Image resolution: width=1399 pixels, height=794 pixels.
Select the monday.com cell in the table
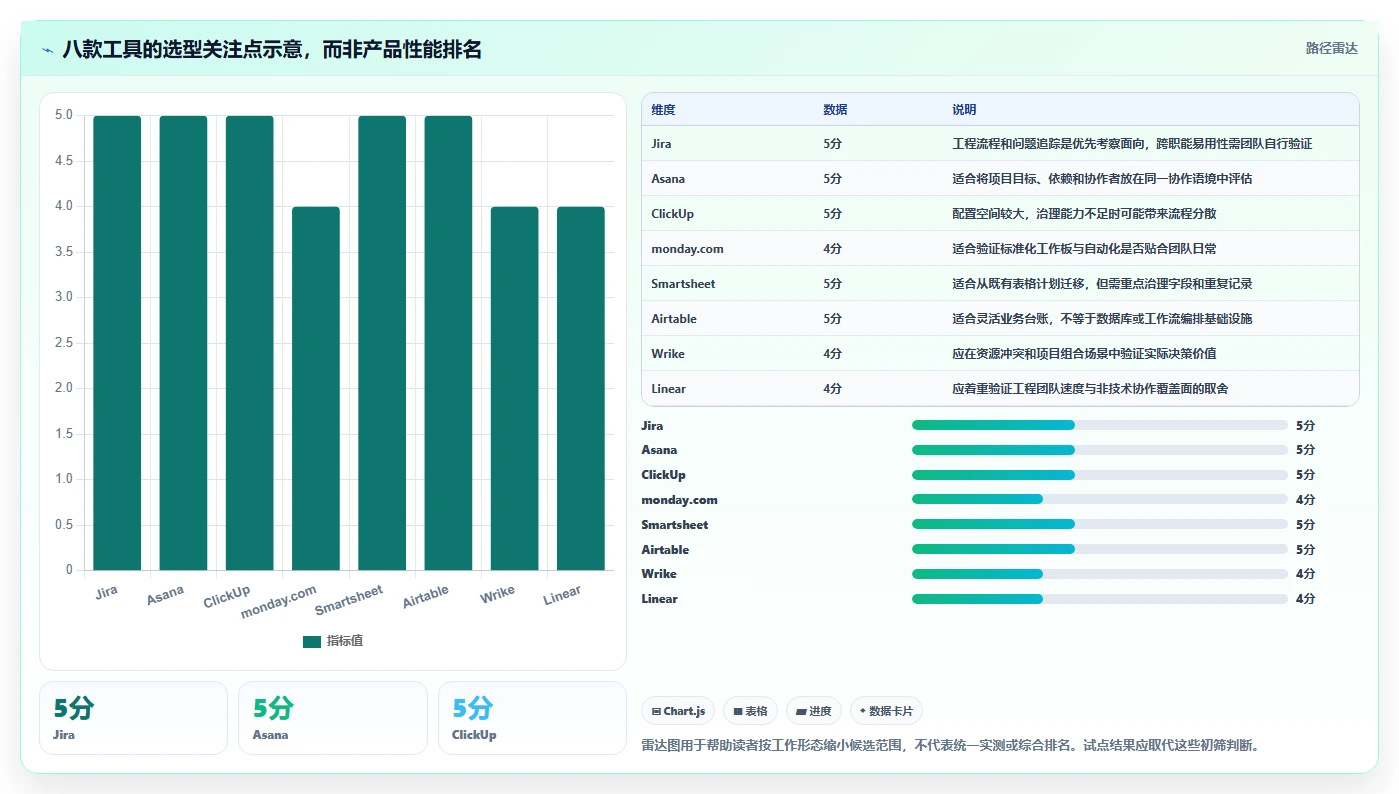pos(687,249)
